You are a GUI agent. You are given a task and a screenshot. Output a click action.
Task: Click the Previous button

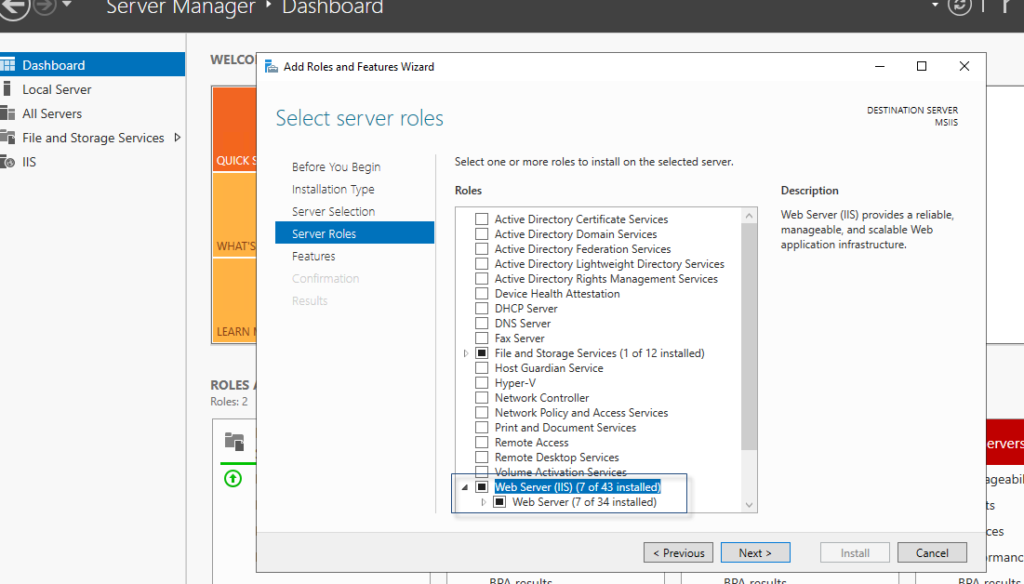(x=679, y=553)
